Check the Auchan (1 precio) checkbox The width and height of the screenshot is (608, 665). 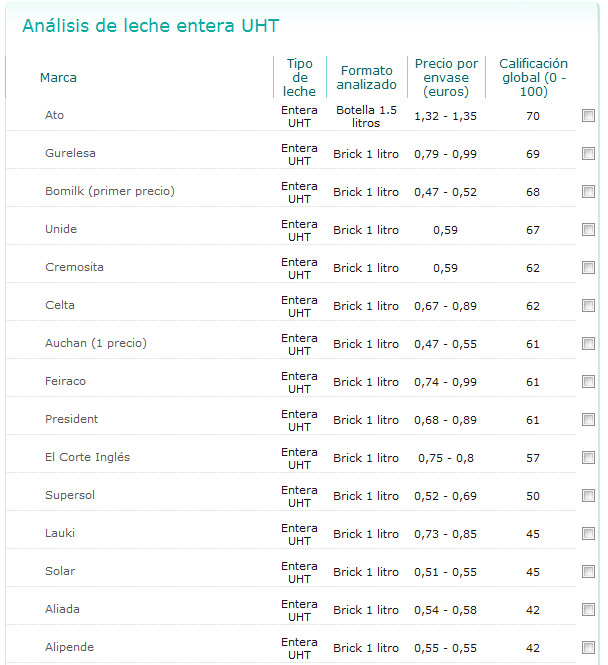pyautogui.click(x=588, y=344)
